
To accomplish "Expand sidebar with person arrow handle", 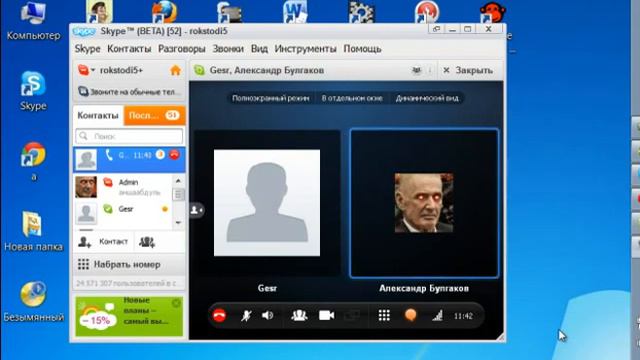I will pyautogui.click(x=196, y=210).
